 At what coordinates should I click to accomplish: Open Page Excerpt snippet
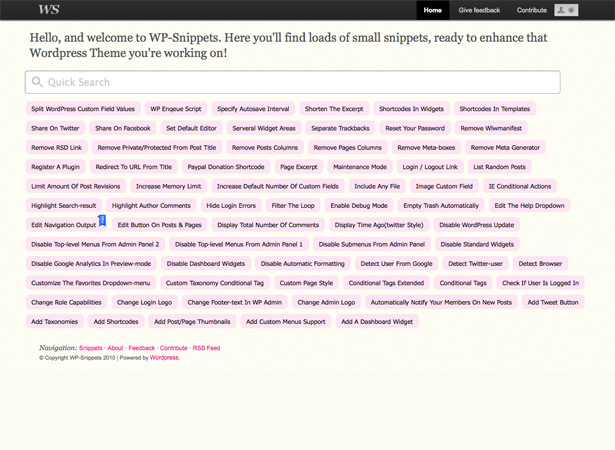coord(299,166)
